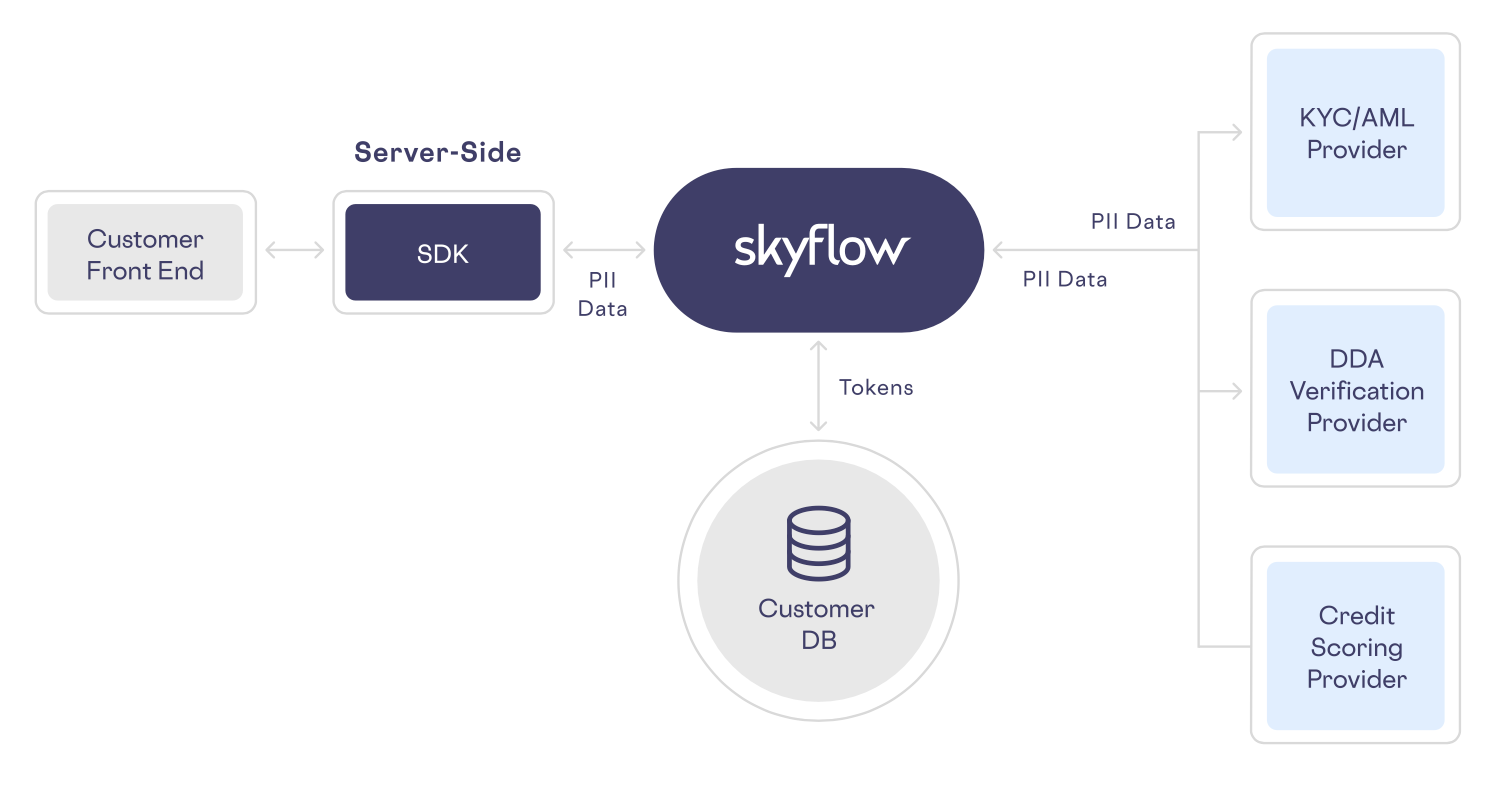Click arrow between Customer Front End and SDK
This screenshot has height=788, width=1500.
pos(294,251)
